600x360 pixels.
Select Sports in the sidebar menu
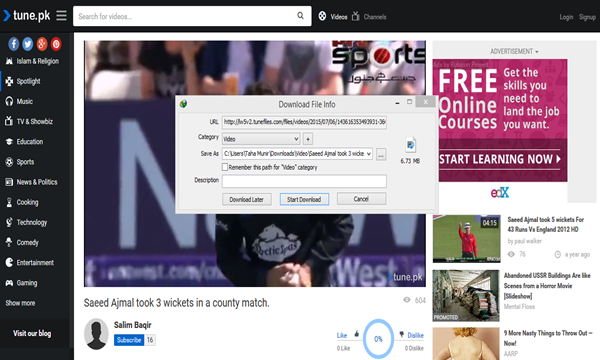pos(25,162)
